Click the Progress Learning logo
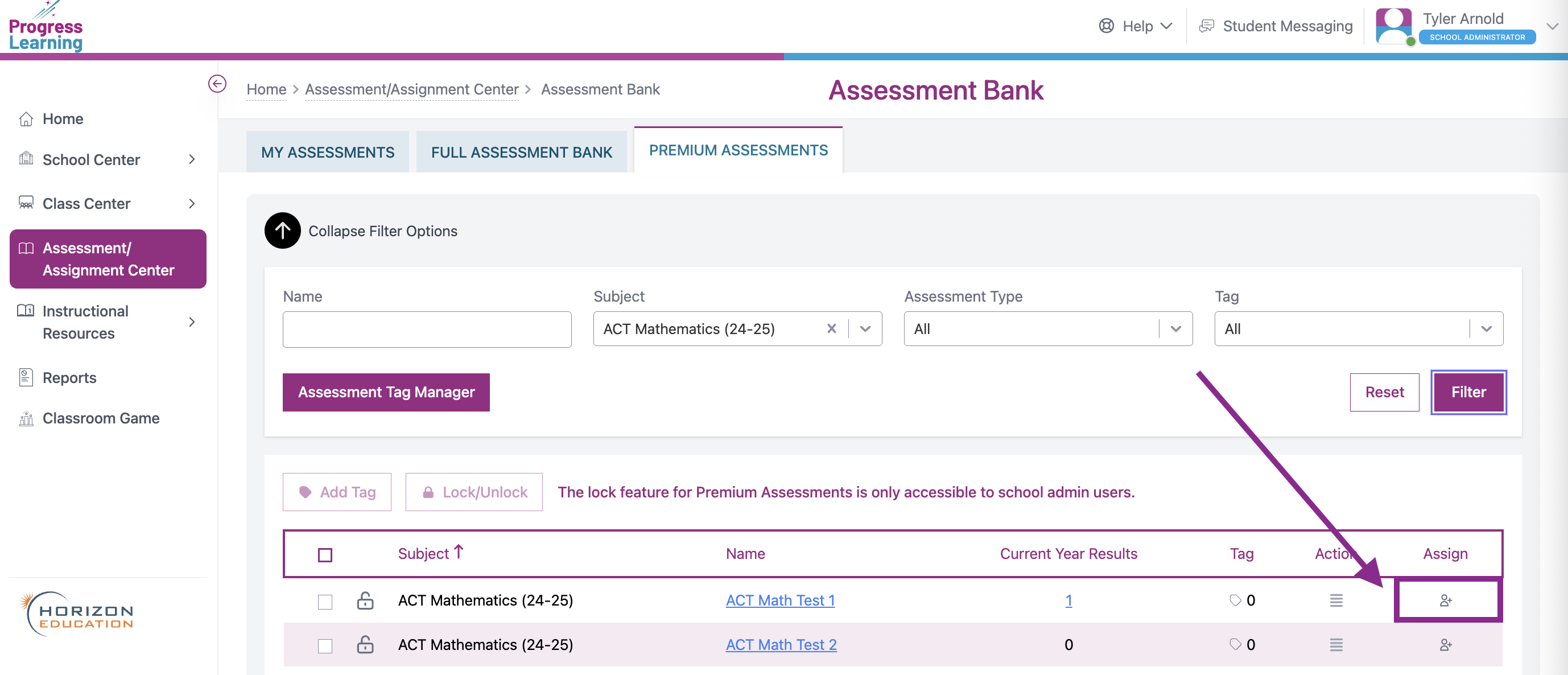 [46, 28]
